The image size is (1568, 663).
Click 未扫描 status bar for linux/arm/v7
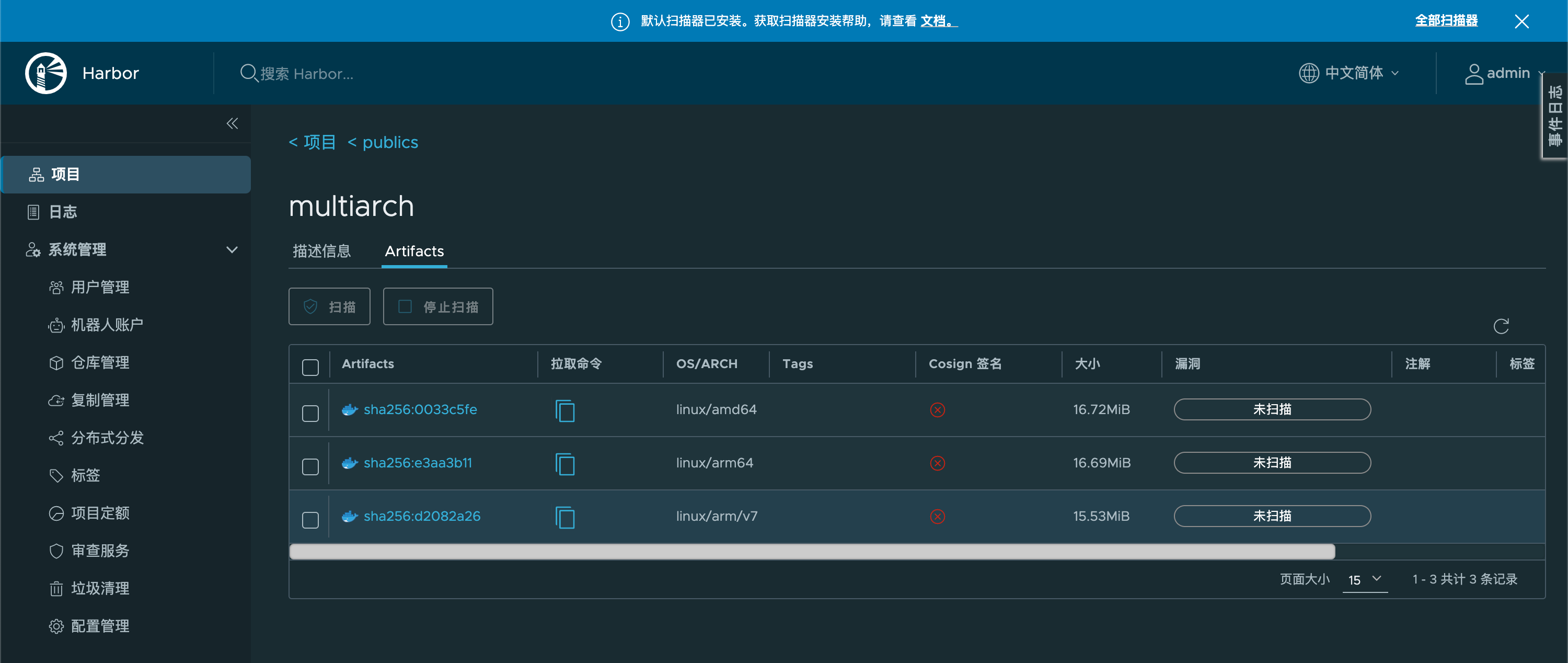[x=1272, y=516]
